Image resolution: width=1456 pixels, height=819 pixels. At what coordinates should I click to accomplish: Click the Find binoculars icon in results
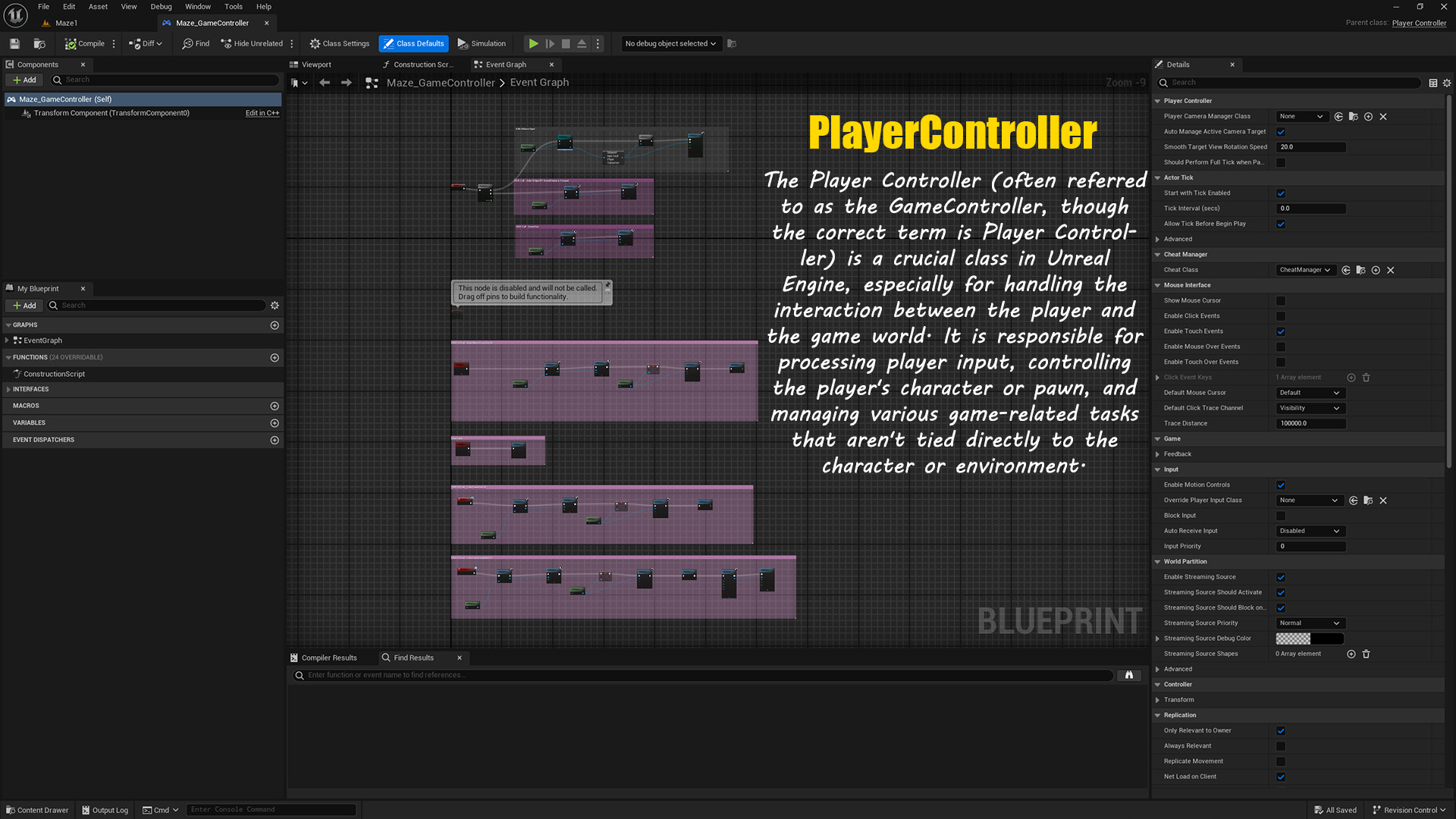tap(1128, 675)
